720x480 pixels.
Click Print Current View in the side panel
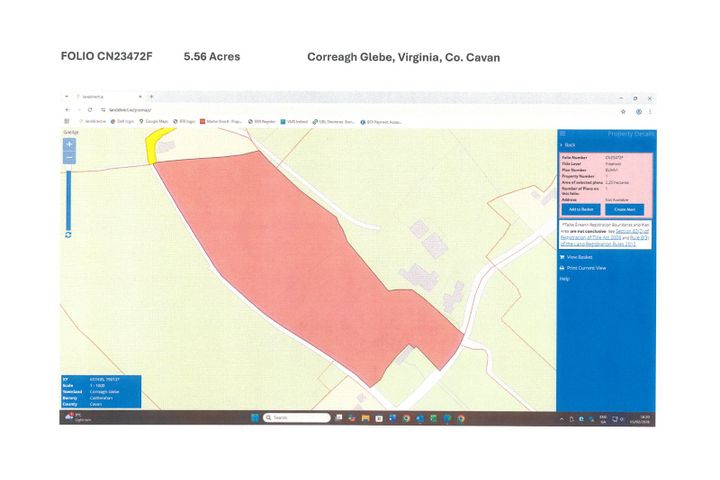click(x=586, y=268)
